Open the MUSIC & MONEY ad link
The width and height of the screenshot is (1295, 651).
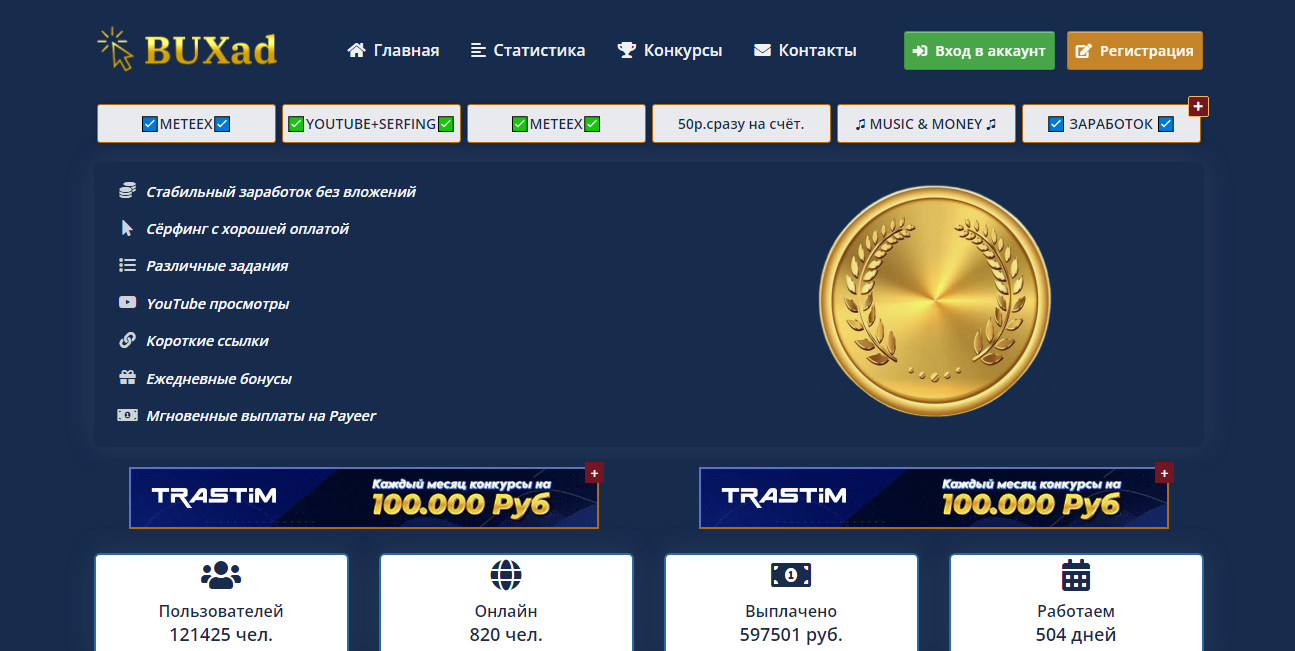926,124
